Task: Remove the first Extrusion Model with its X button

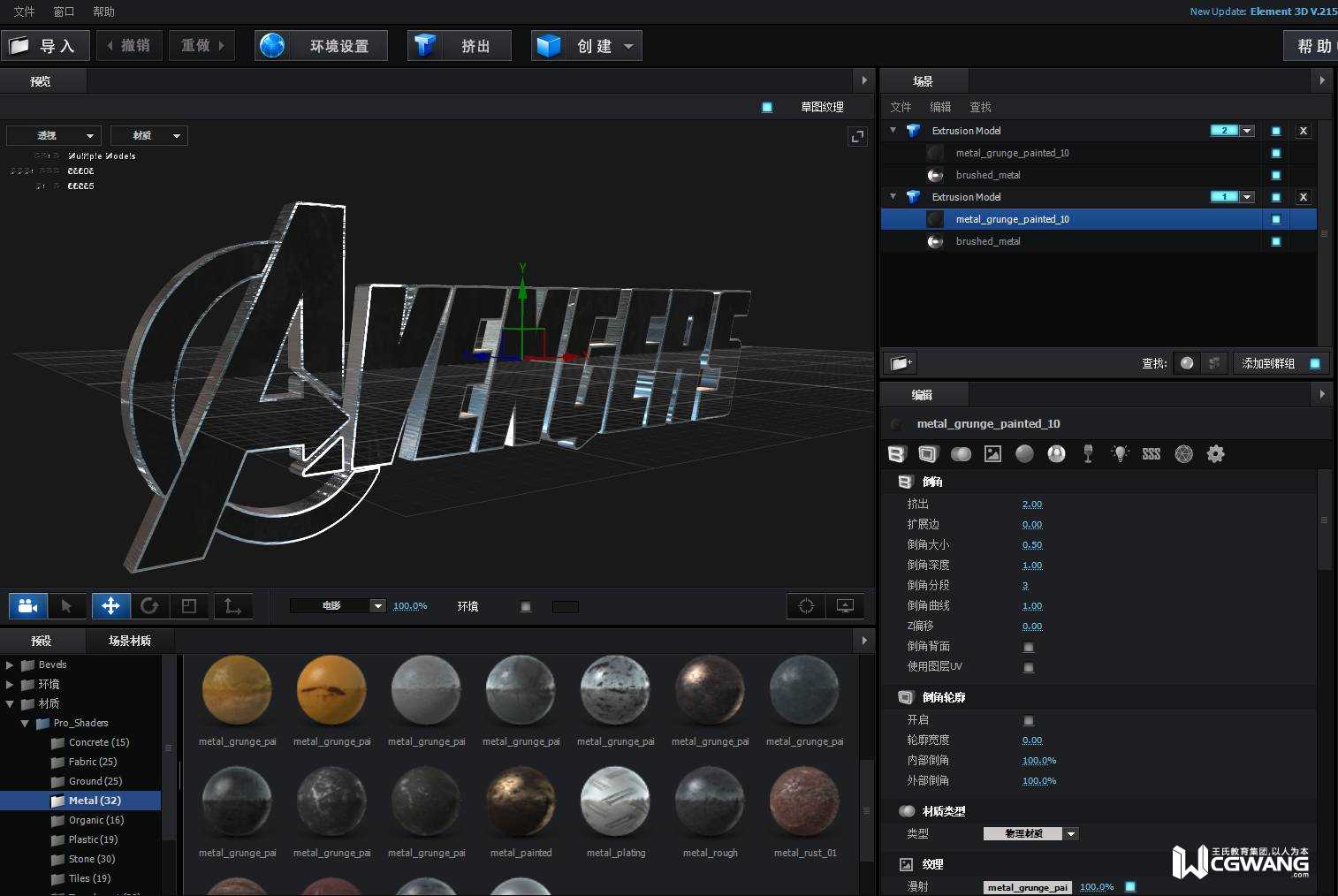Action: point(1303,131)
